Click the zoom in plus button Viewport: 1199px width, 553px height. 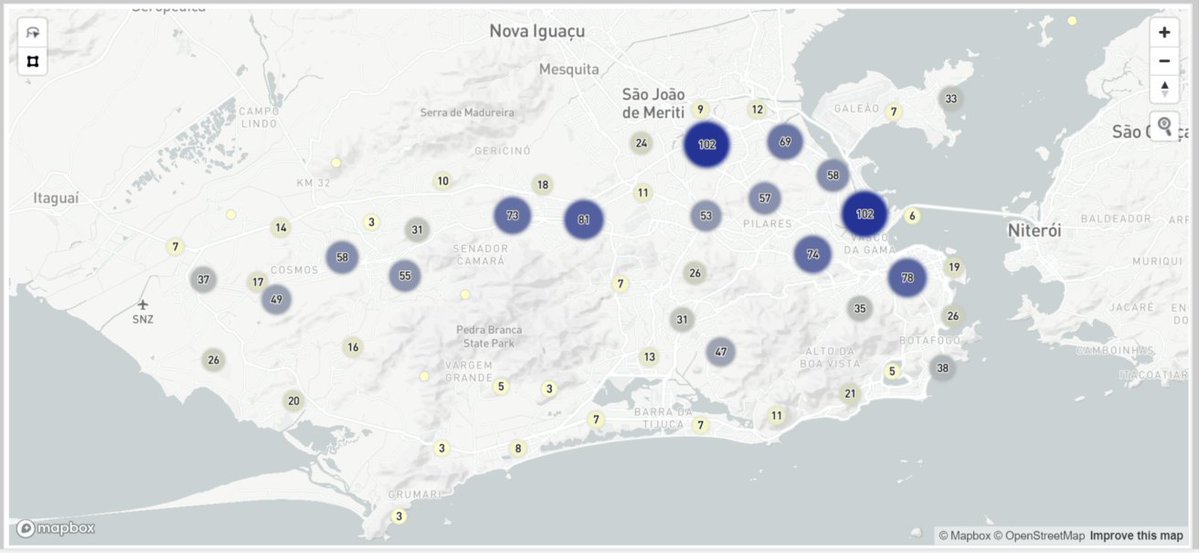[1164, 32]
